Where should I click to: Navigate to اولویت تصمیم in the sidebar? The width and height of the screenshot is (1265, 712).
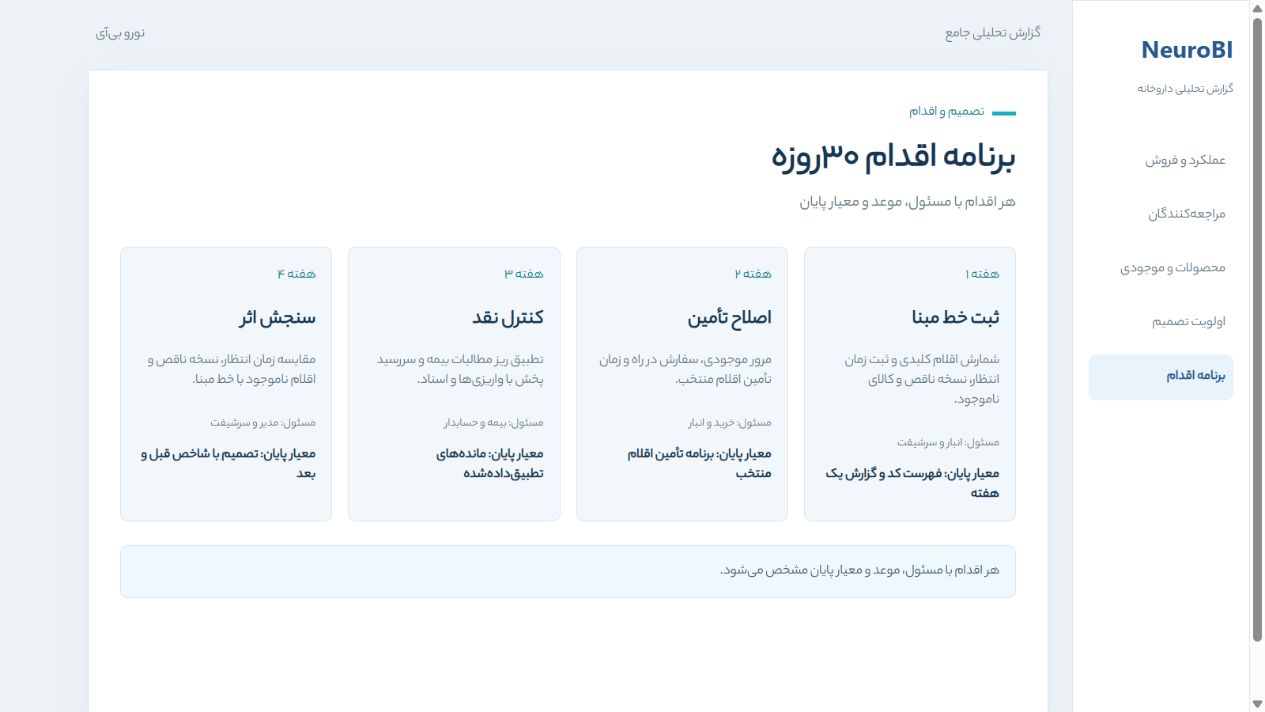pos(1161,322)
